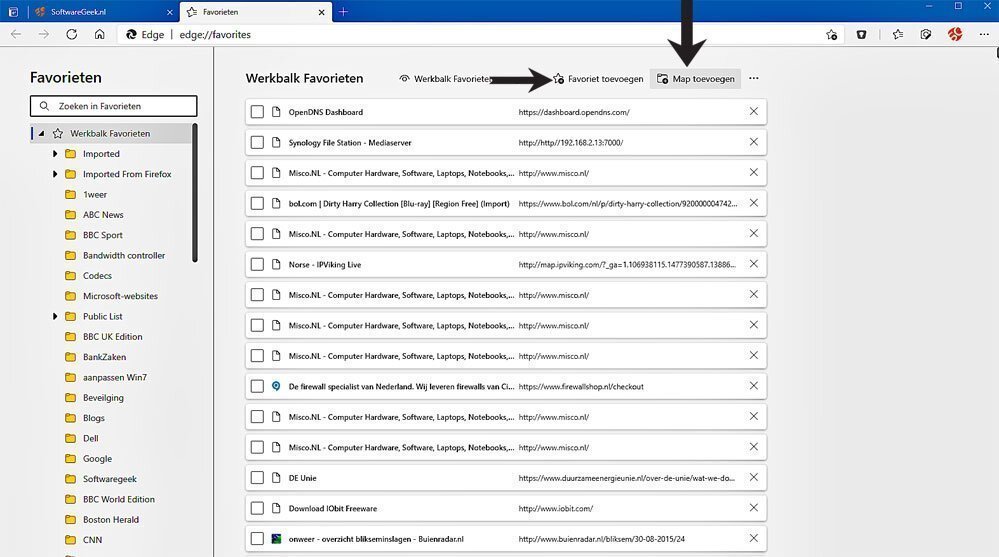Screen dimensions: 999x557
Task: Delete the DE Unie favorite
Action: click(x=754, y=477)
